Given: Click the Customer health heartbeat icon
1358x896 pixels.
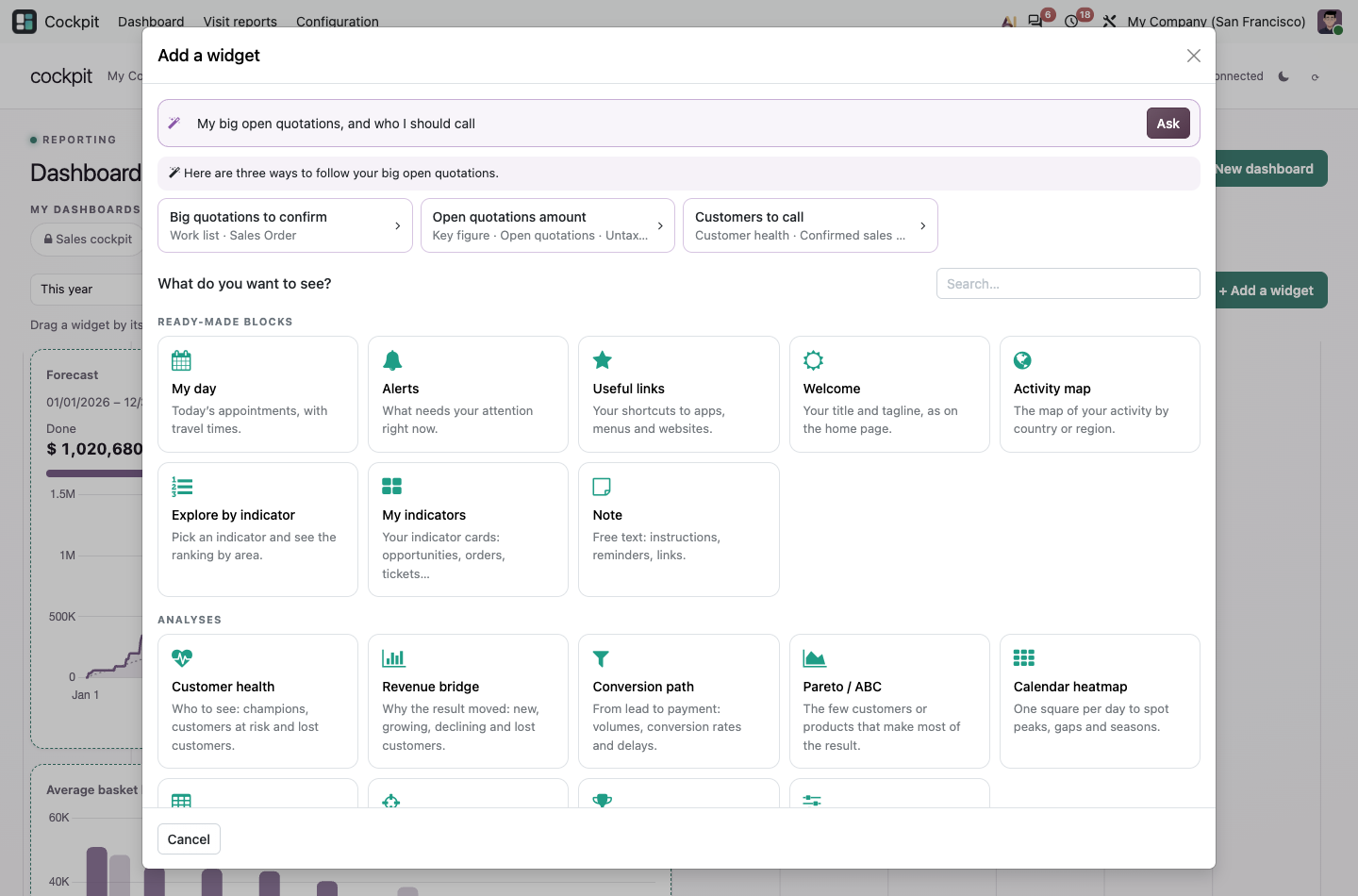Looking at the screenshot, I should coord(182,658).
